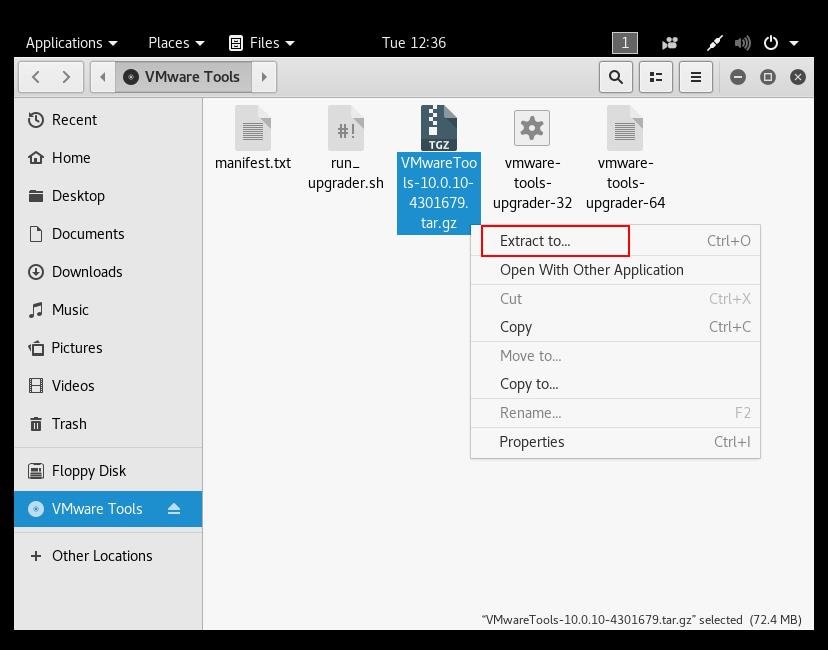Open the Files app menu
The image size is (828, 650).
pos(262,43)
